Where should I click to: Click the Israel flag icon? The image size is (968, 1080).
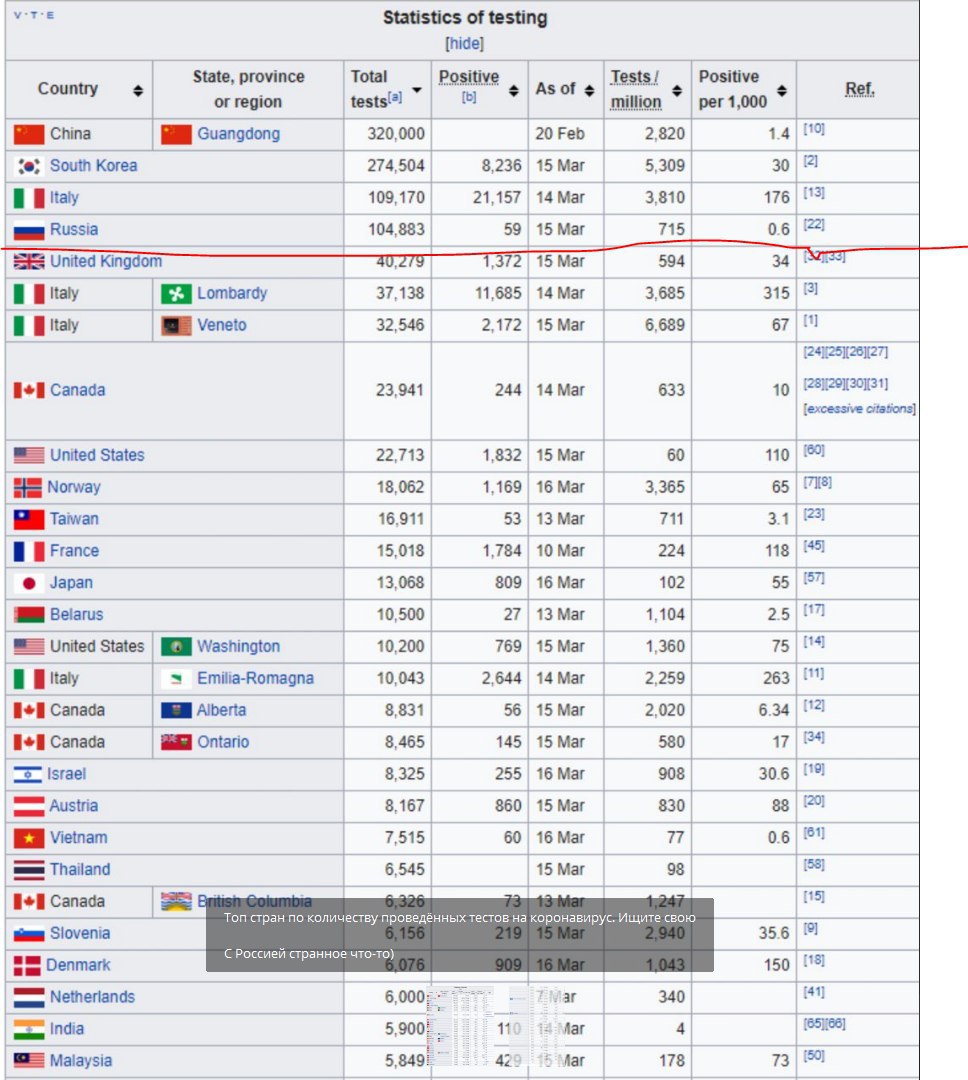point(28,775)
